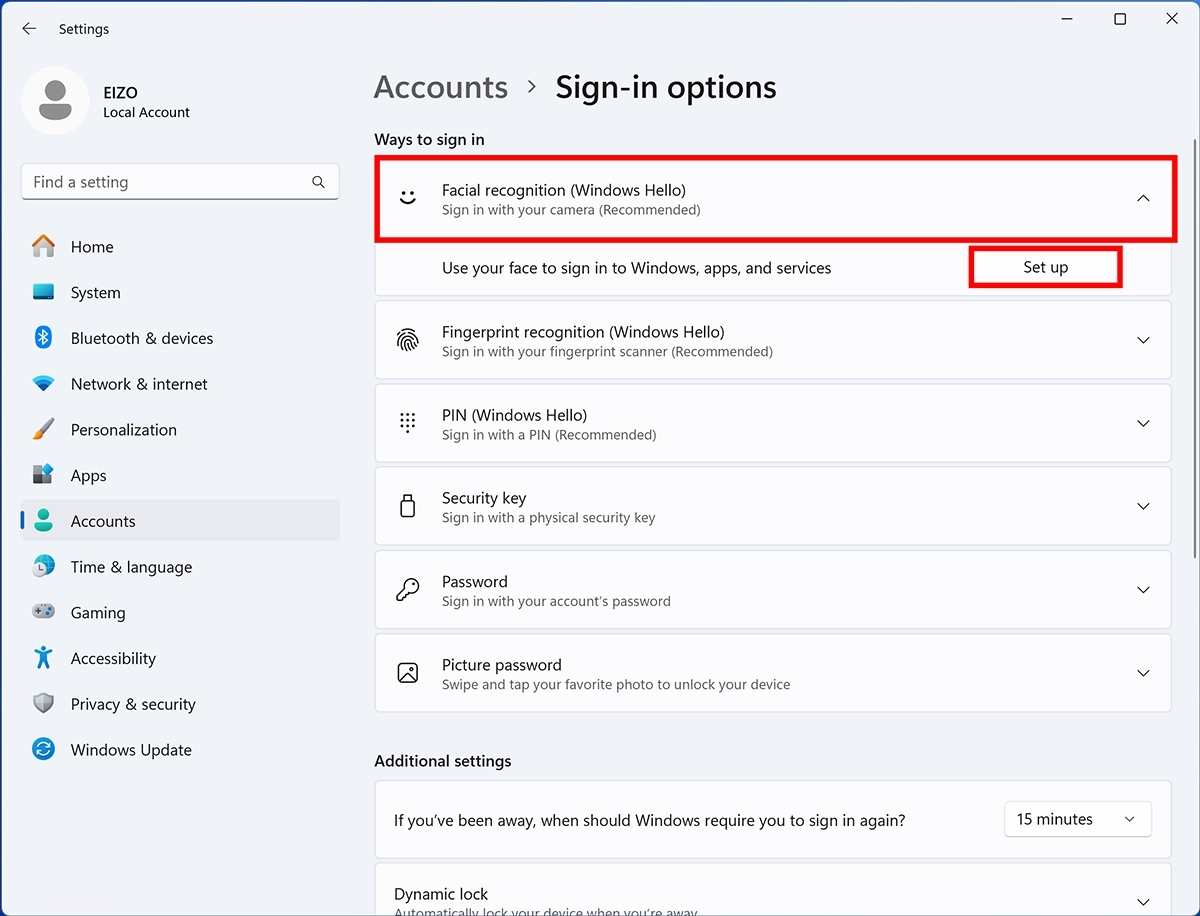Click Find a setting search box
The height and width of the screenshot is (916, 1200).
click(x=180, y=182)
